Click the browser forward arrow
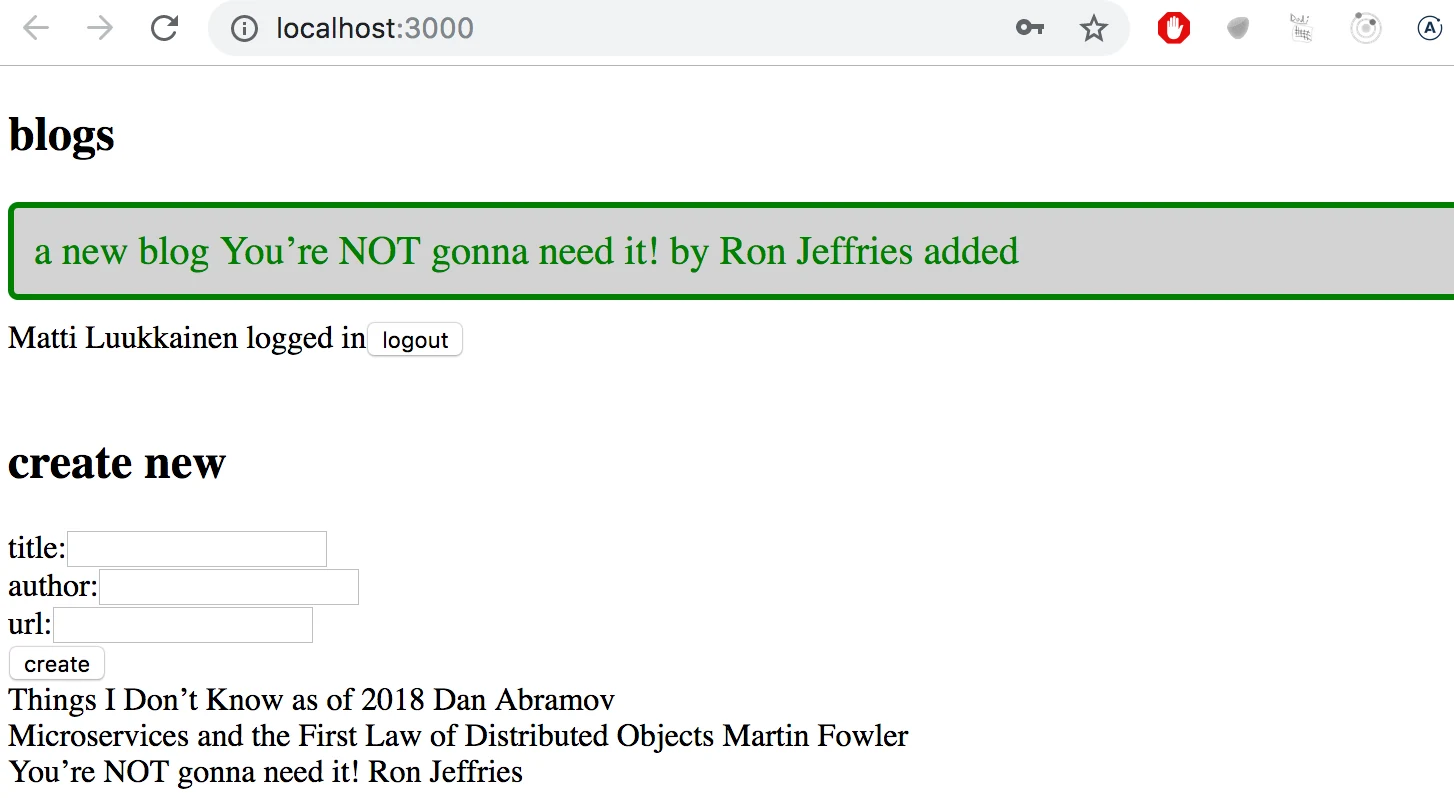The width and height of the screenshot is (1454, 798). tap(100, 29)
